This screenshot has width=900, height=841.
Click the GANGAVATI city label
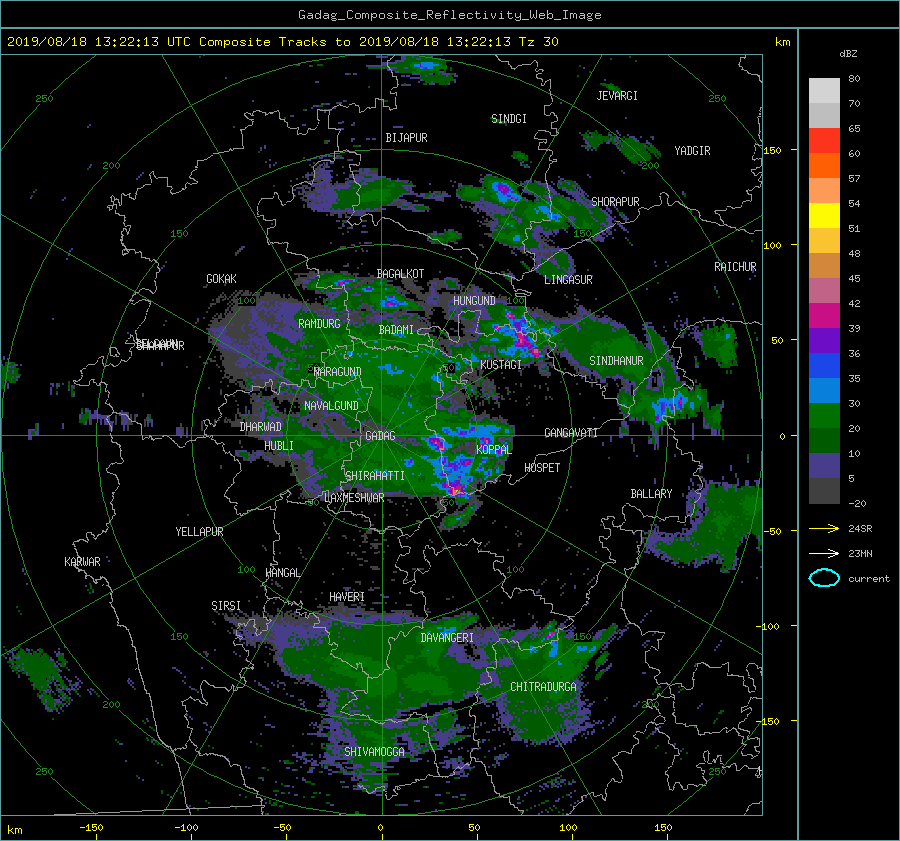[x=571, y=433]
